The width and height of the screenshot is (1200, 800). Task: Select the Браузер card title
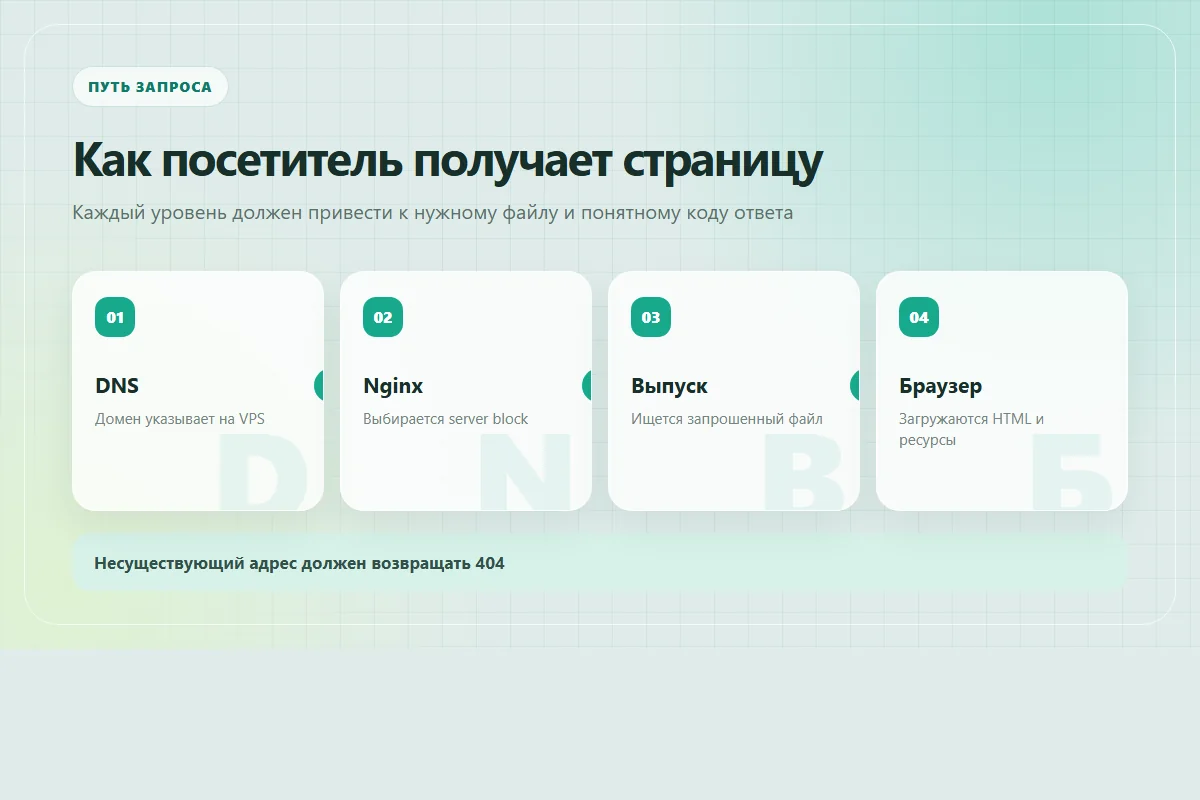[x=940, y=386]
